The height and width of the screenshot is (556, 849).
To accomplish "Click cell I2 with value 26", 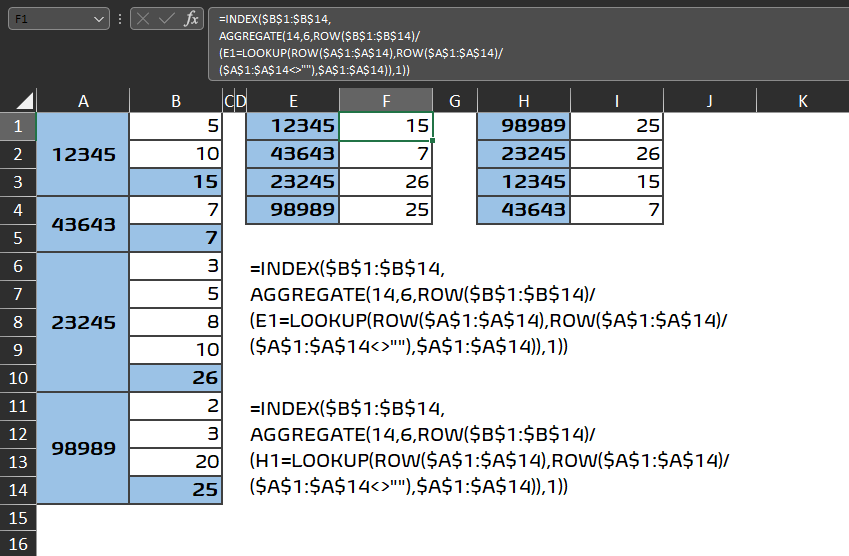I will click(x=617, y=154).
